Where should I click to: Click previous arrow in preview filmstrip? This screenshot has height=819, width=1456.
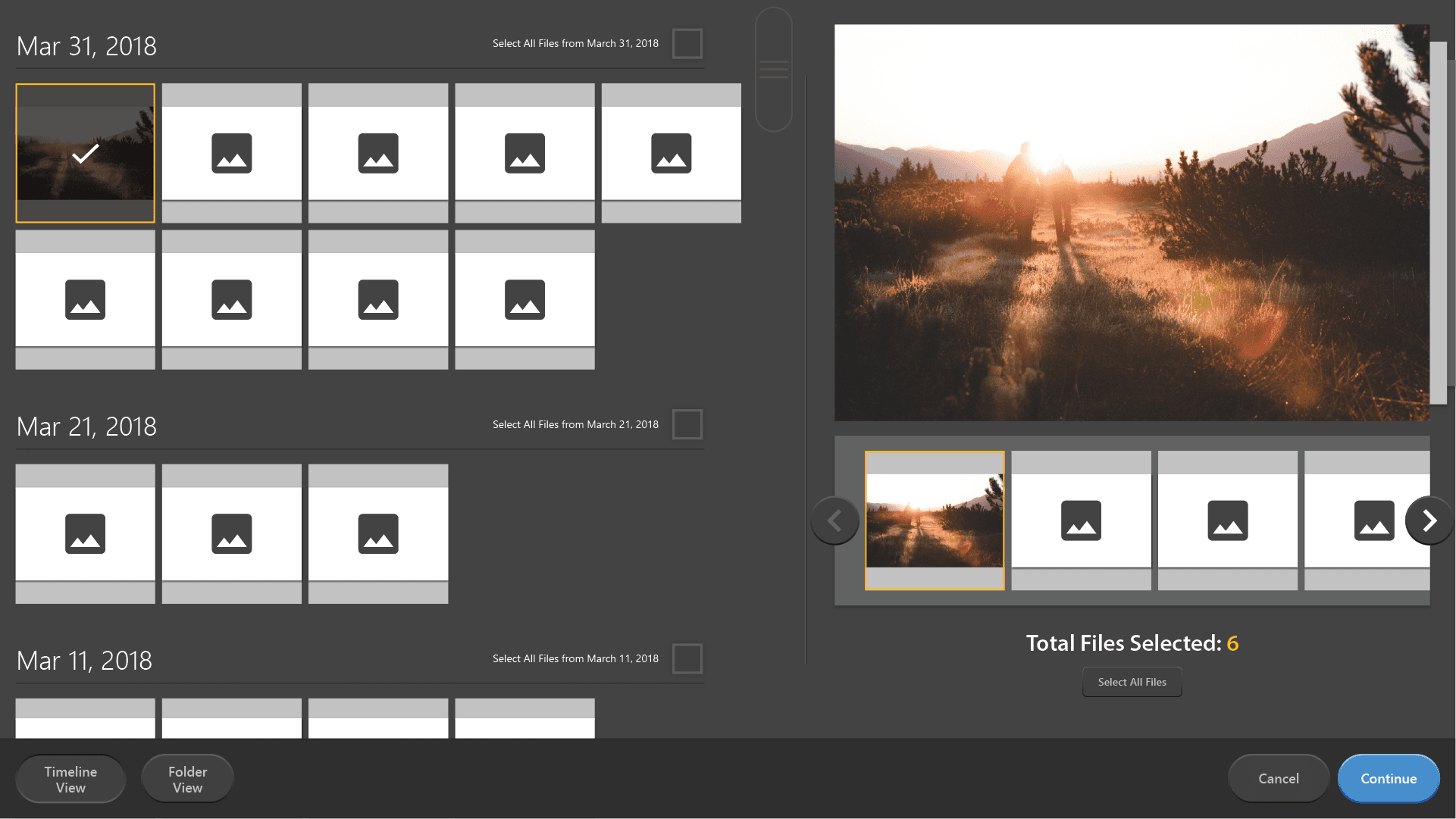pos(834,520)
